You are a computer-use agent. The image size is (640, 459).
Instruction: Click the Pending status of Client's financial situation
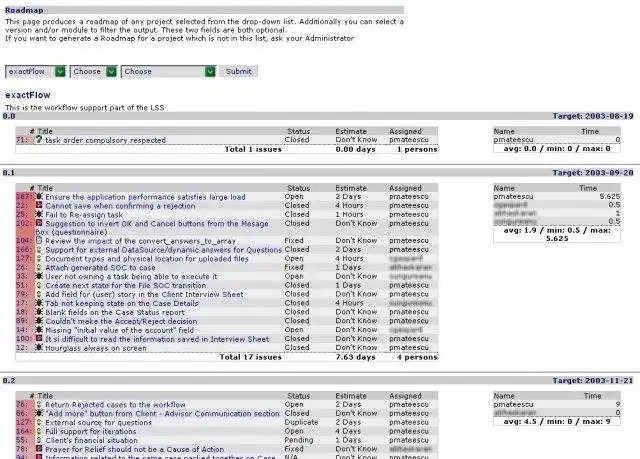tap(299, 440)
